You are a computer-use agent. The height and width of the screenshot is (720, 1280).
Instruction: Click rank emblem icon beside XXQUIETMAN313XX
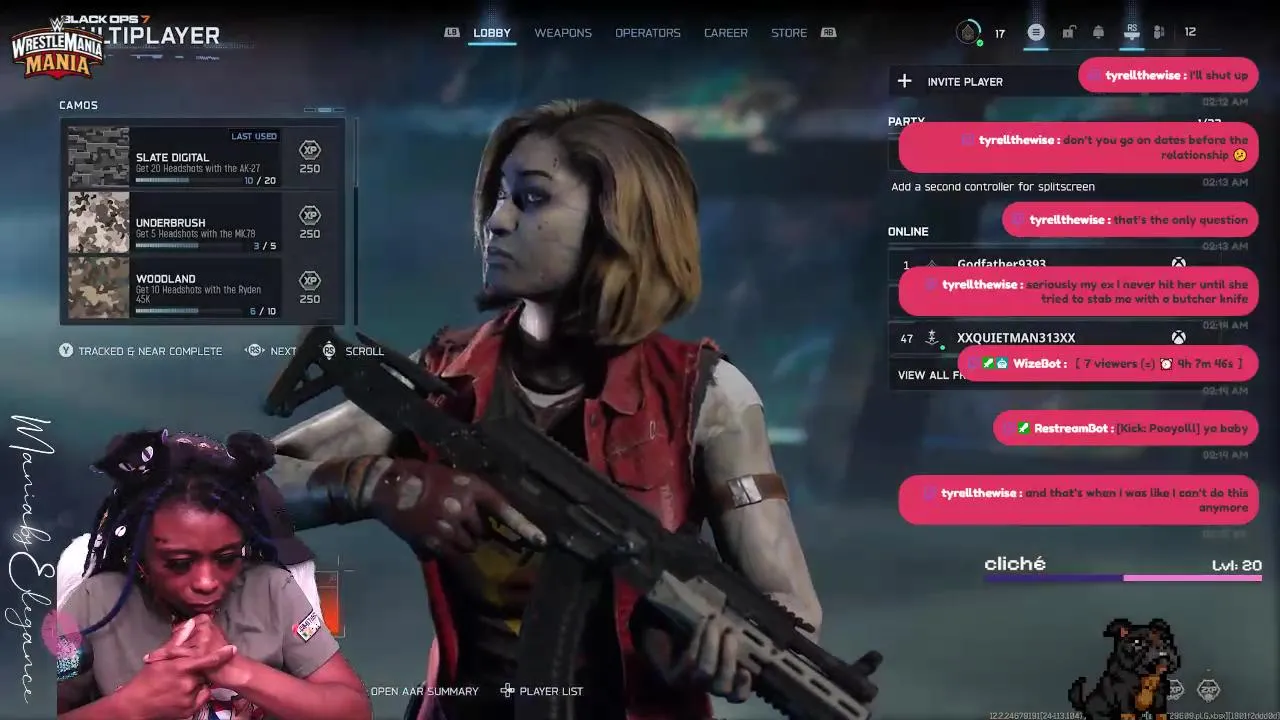932,338
